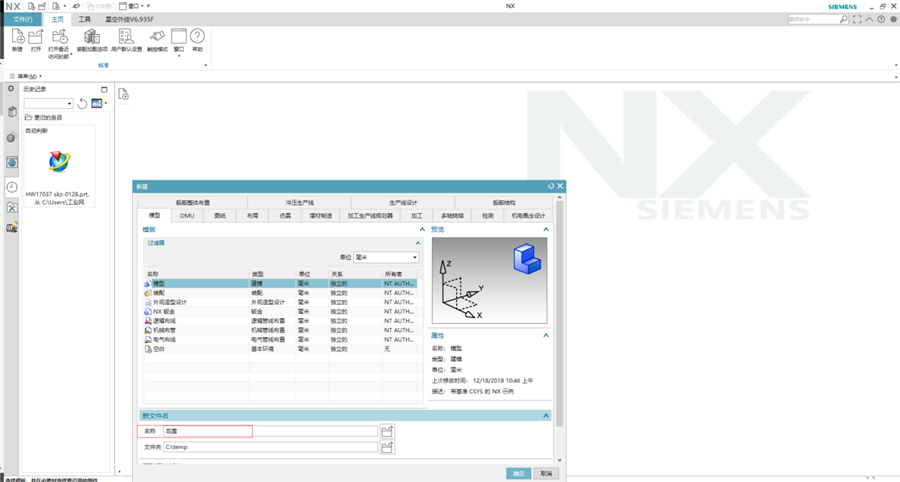
Task: Click the new document icon in graphics area
Action: [x=123, y=94]
